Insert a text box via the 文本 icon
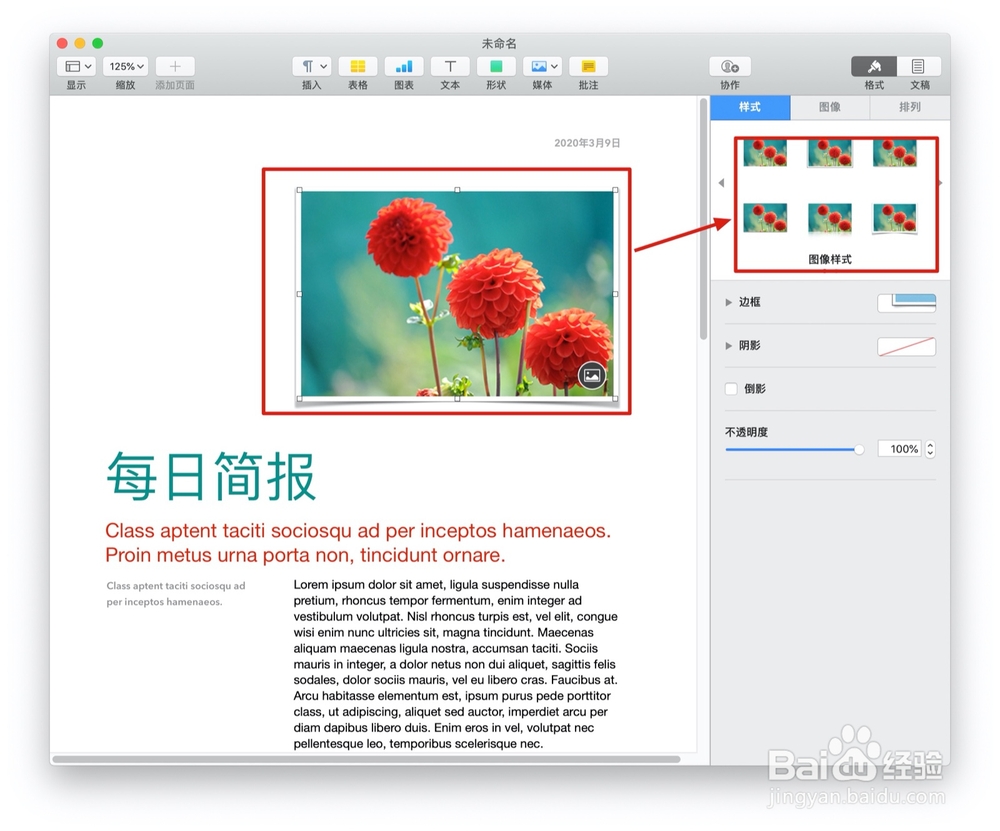 click(450, 66)
